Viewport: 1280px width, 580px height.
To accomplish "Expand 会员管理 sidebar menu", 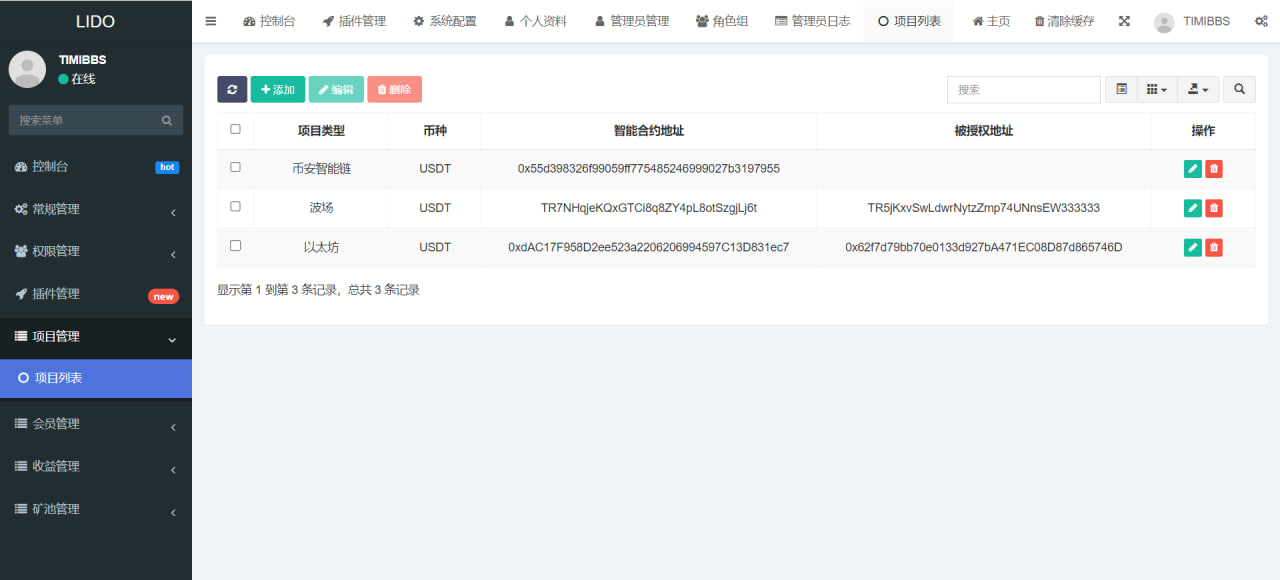I will click(x=96, y=424).
